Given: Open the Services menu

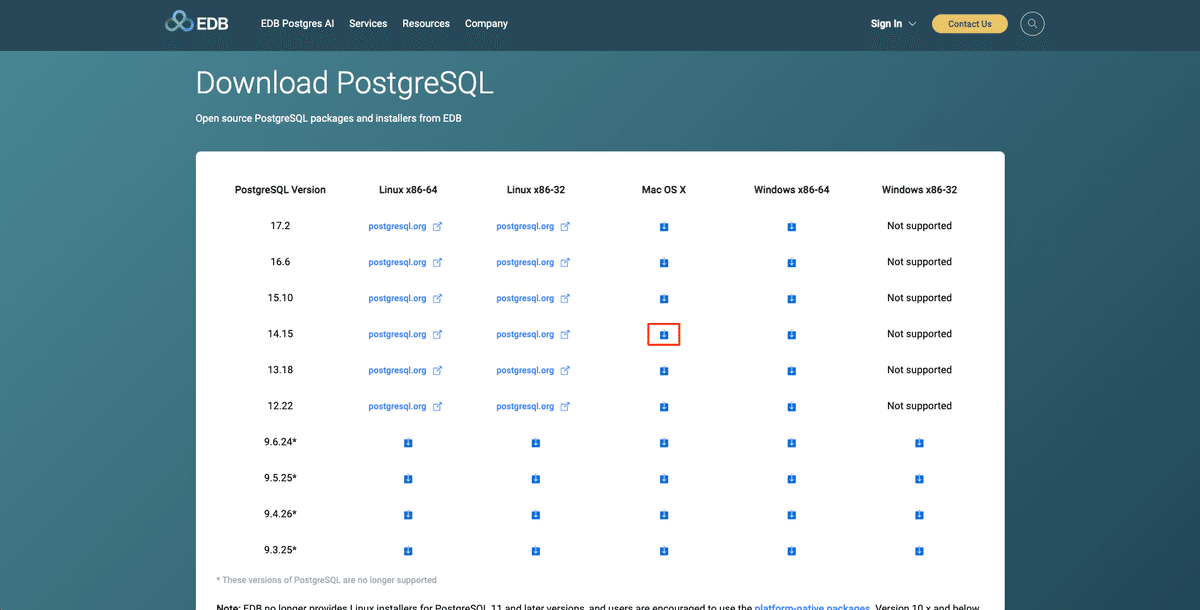Looking at the screenshot, I should click(x=368, y=23).
